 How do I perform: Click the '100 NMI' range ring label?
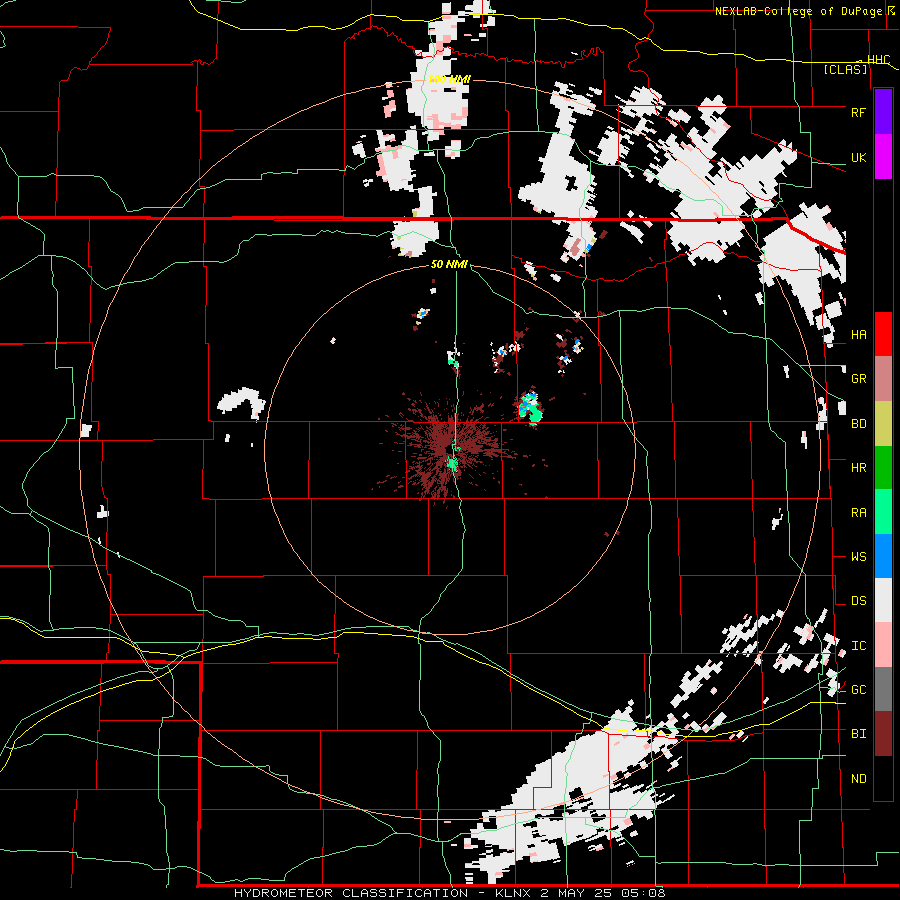[x=449, y=79]
